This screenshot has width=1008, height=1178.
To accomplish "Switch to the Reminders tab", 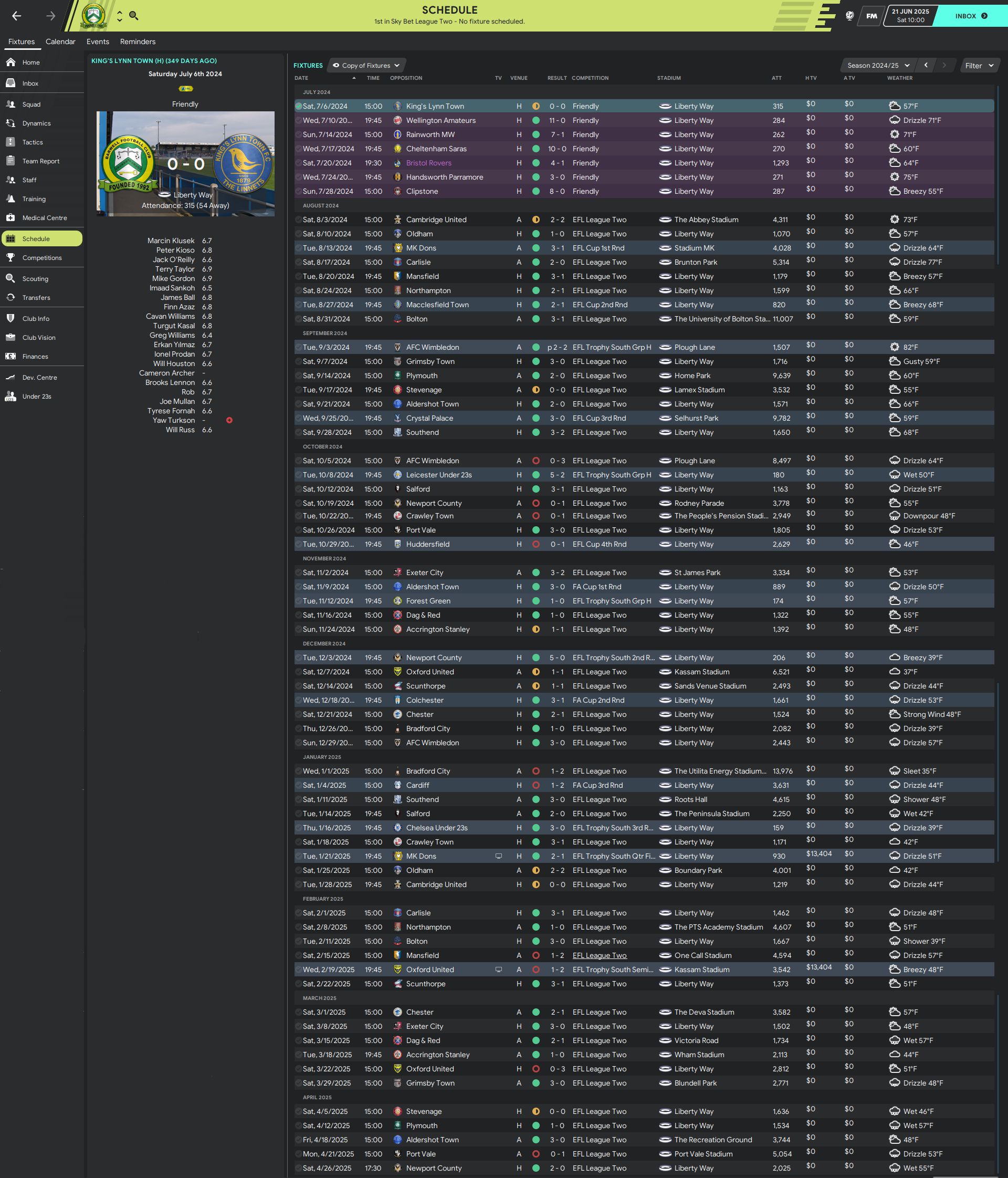I will coord(138,41).
